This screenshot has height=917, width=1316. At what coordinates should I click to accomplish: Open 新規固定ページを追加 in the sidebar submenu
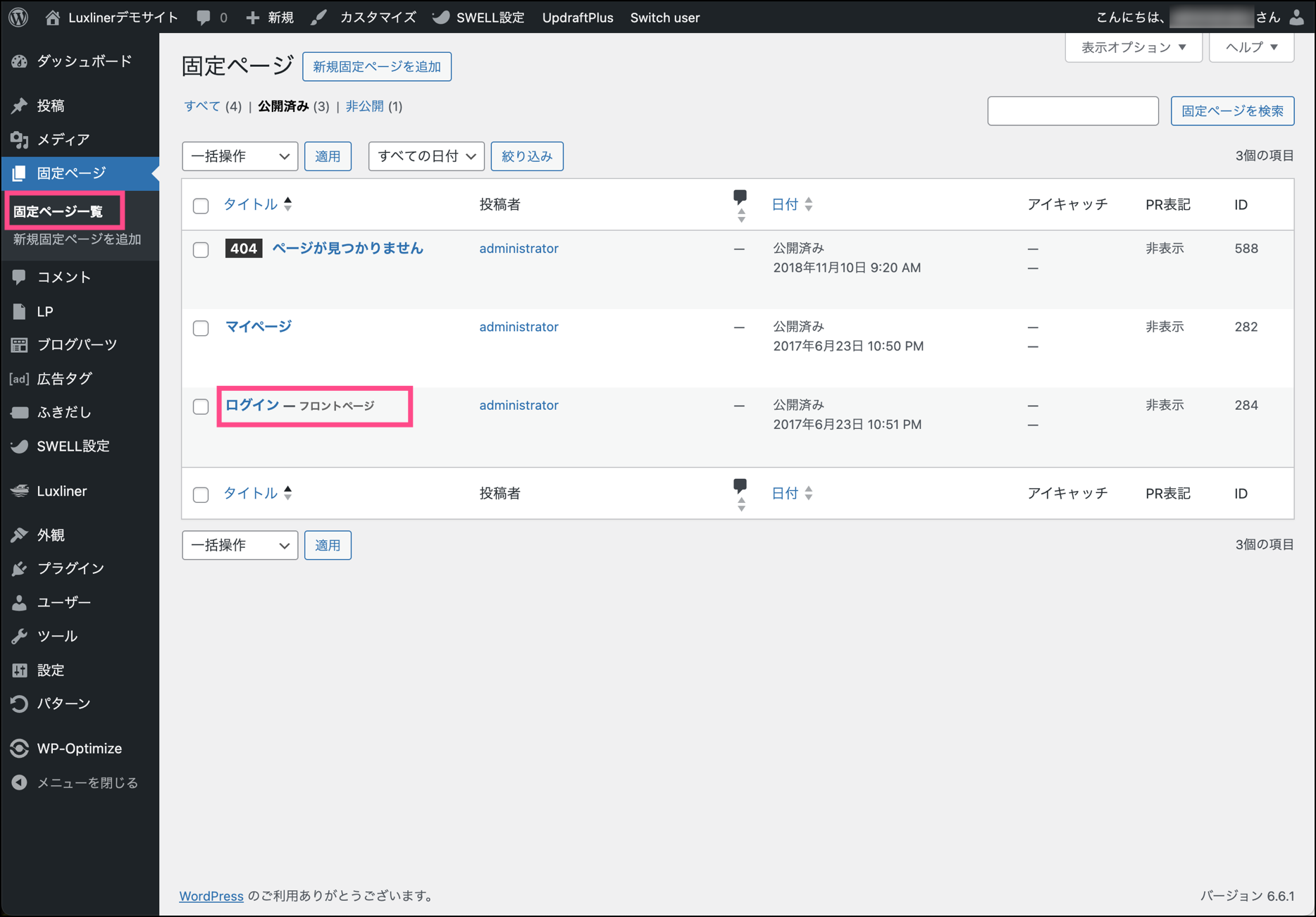77,239
